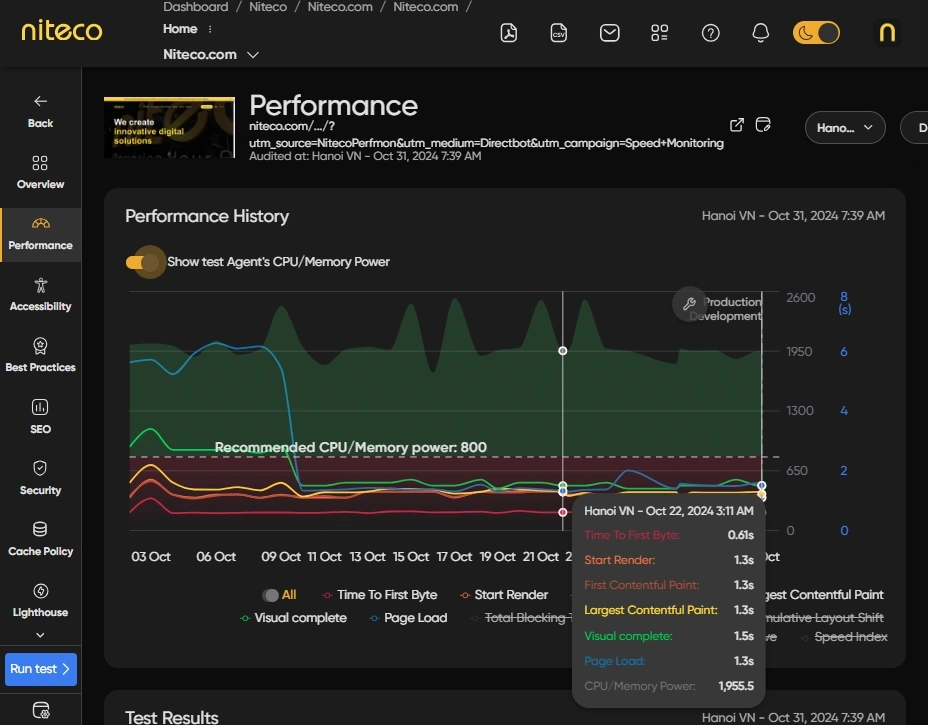Open the mail envelope icon

(x=609, y=33)
